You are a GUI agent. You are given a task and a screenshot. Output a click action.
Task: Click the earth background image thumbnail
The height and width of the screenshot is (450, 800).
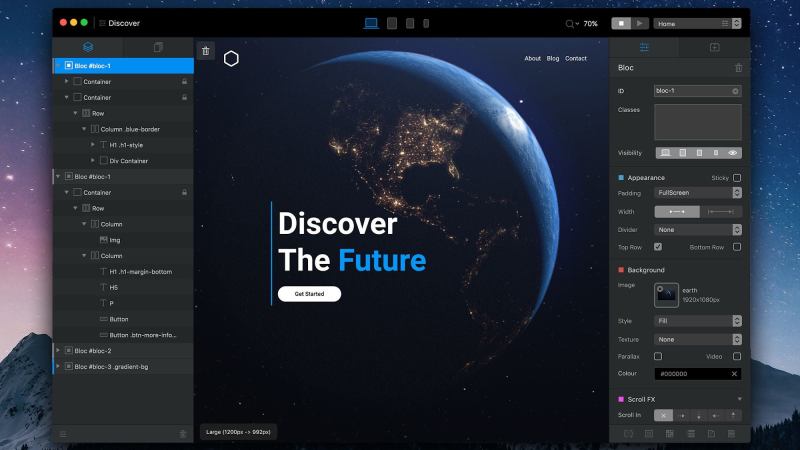click(667, 295)
